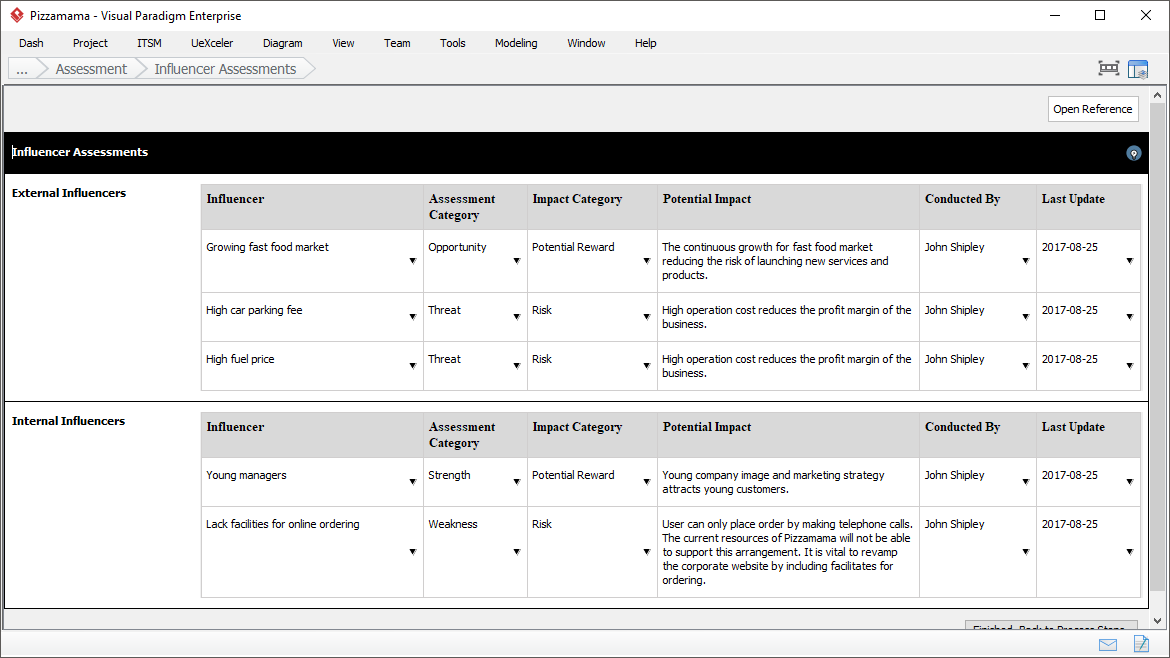Click the '...' breadcrumb to show parent levels
Screen dimensions: 1170x658
tap(22, 69)
